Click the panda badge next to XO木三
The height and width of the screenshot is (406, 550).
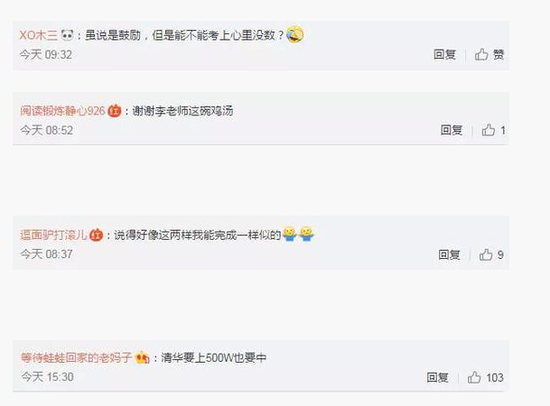click(x=67, y=35)
